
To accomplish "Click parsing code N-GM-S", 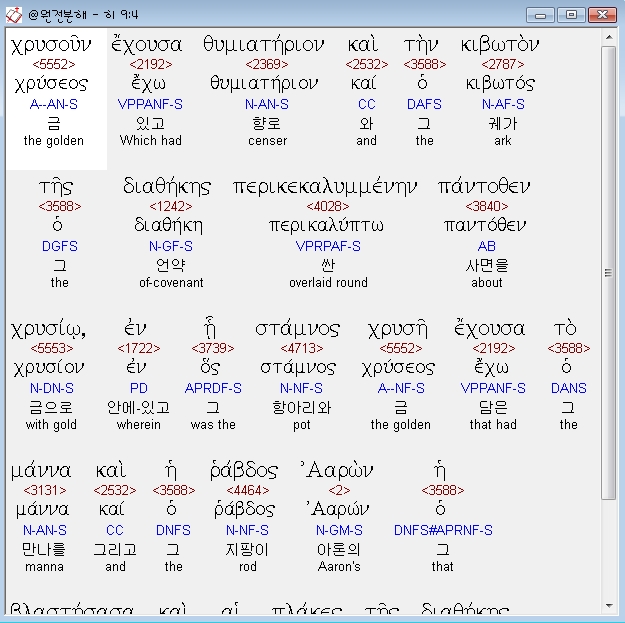I will (339, 530).
